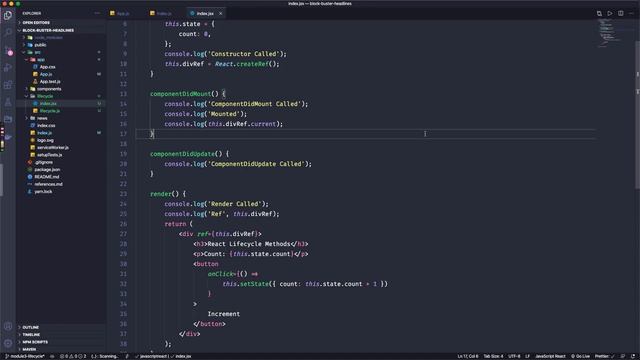Click Prettier status in status bar
640x360 pixels.
pos(604,356)
